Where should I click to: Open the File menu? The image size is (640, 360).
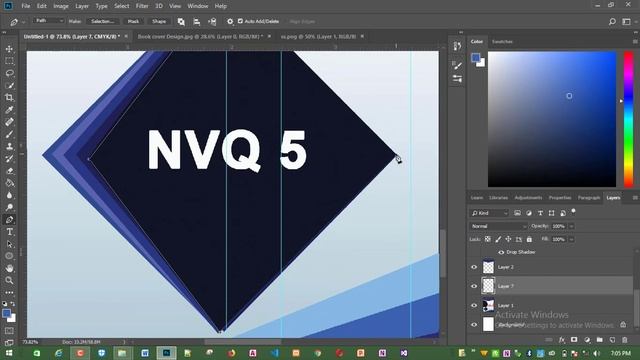[x=26, y=6]
